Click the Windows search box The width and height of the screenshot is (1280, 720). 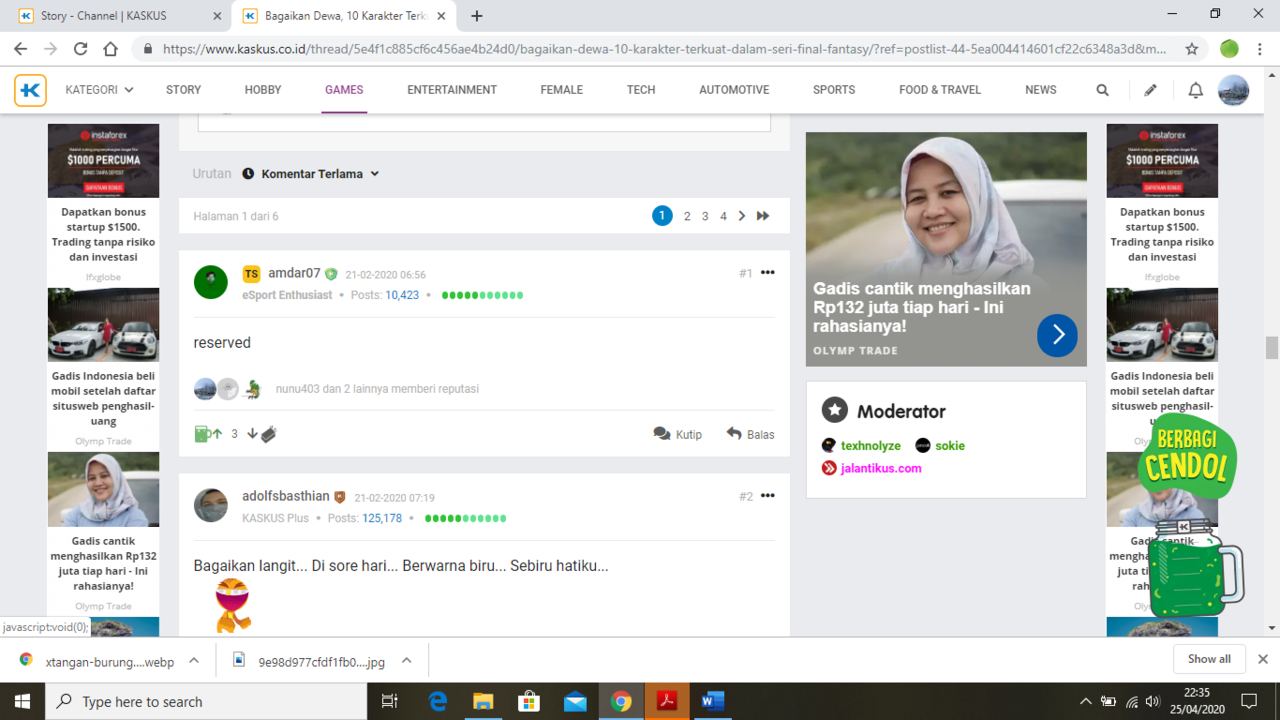click(x=206, y=701)
